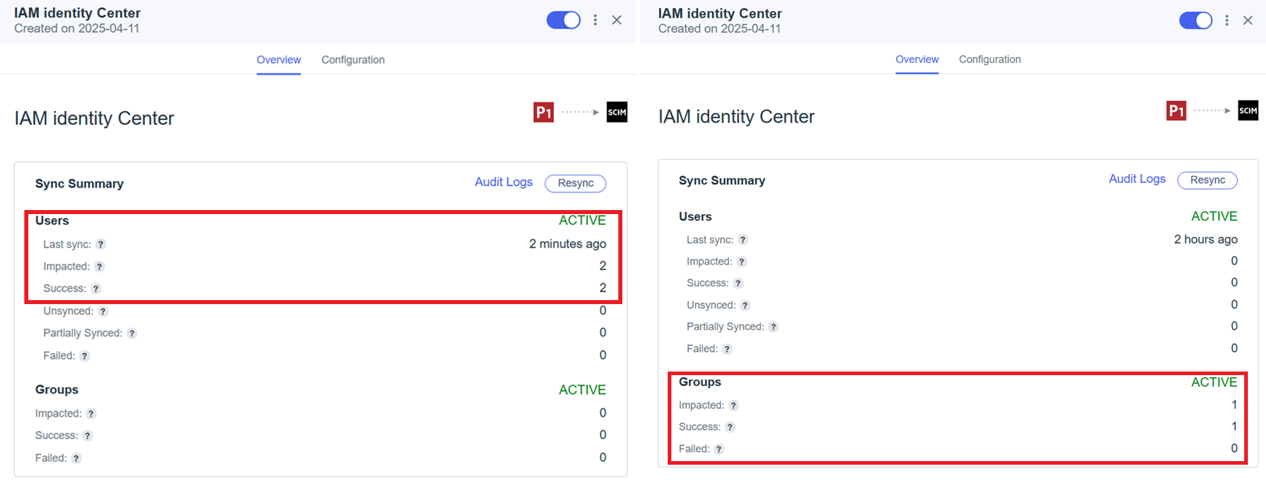Click help icon beside Groups Success in right panel
The height and width of the screenshot is (485, 1266).
pos(731,427)
